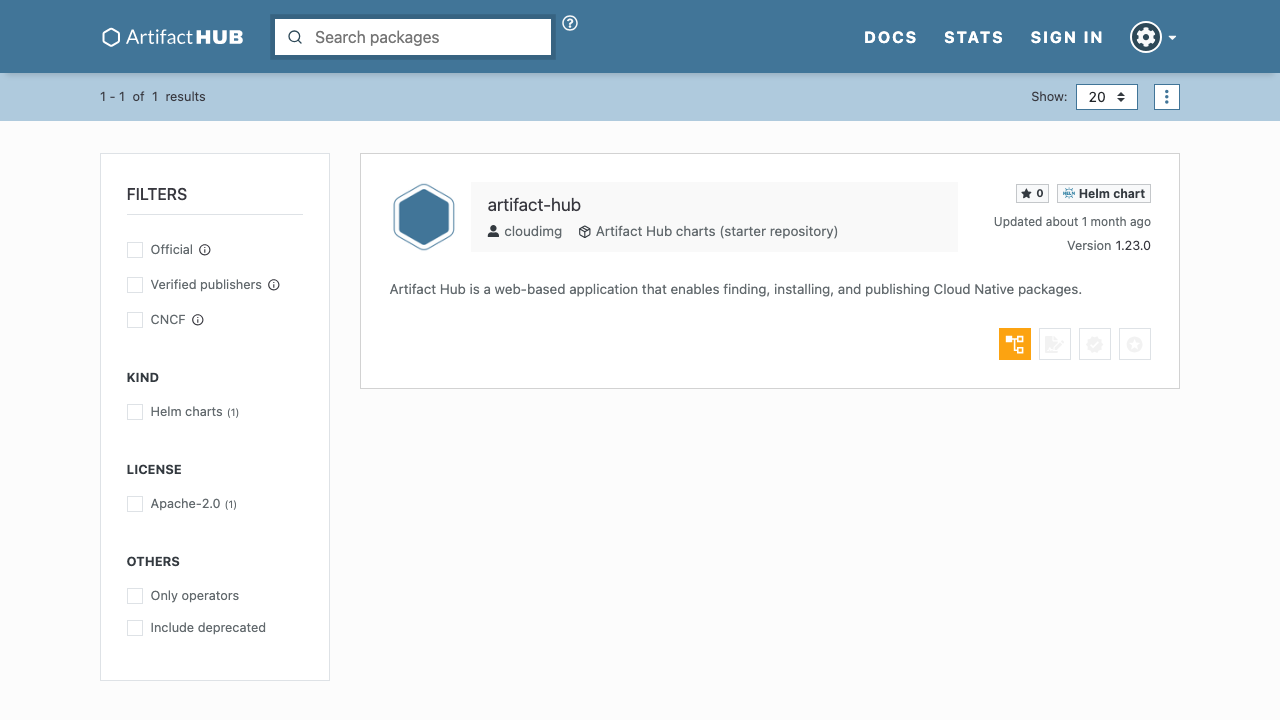
Task: Check the Verified publishers filter
Action: click(x=135, y=285)
